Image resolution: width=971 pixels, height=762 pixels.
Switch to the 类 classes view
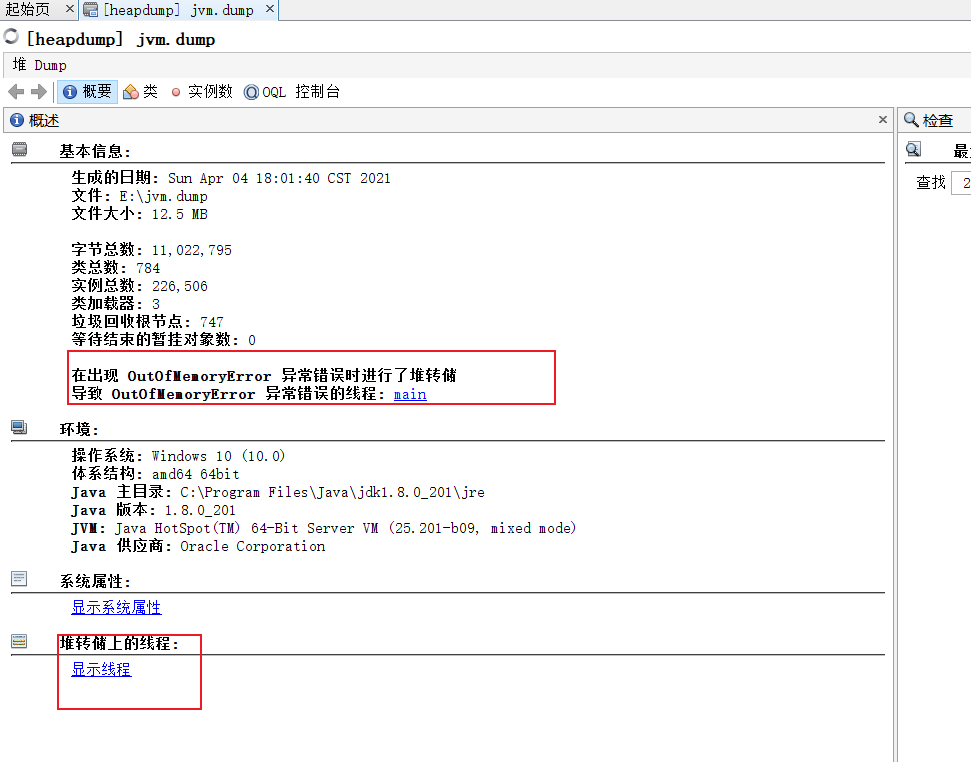point(141,92)
